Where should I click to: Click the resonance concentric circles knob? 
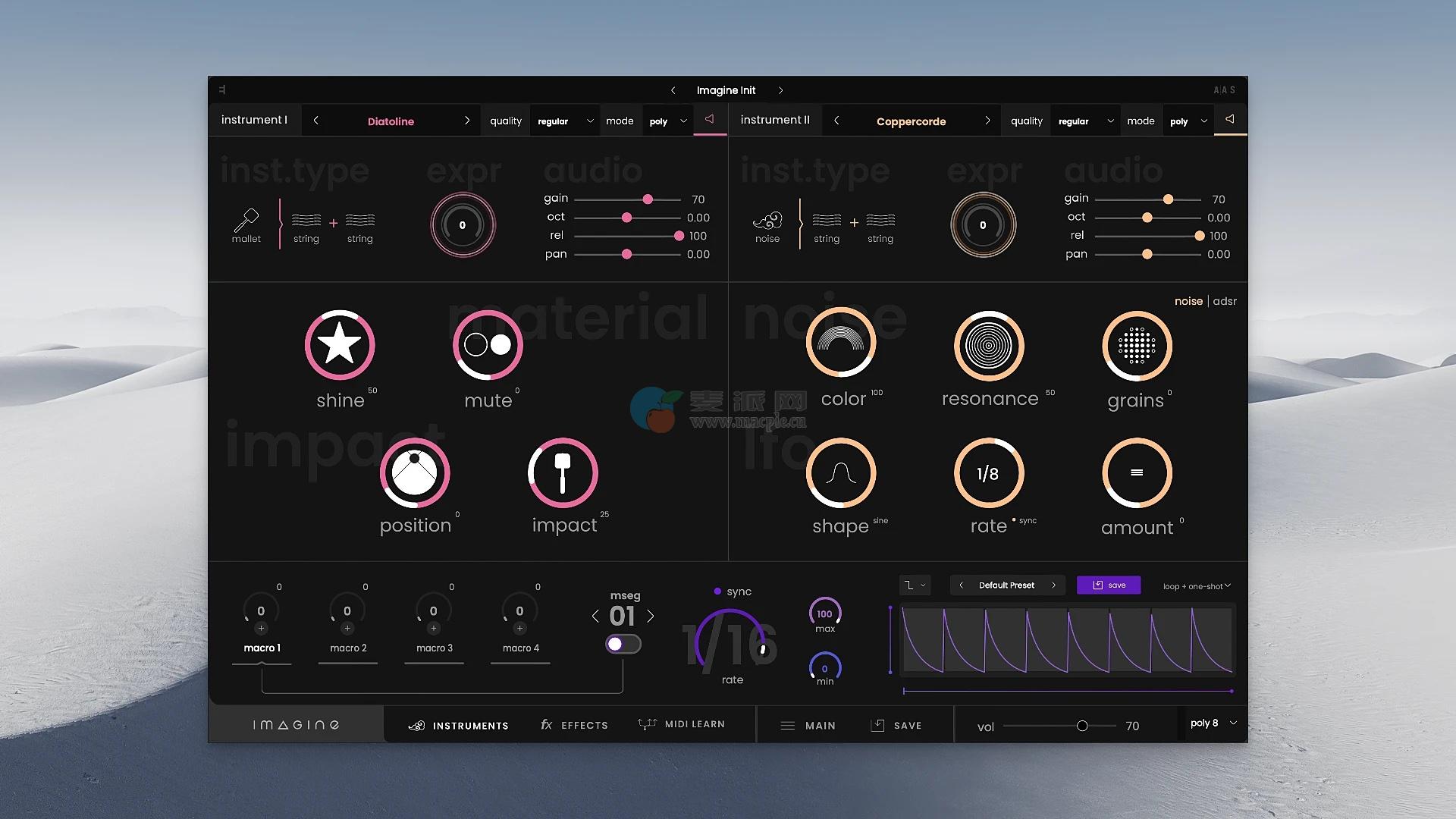(x=988, y=346)
